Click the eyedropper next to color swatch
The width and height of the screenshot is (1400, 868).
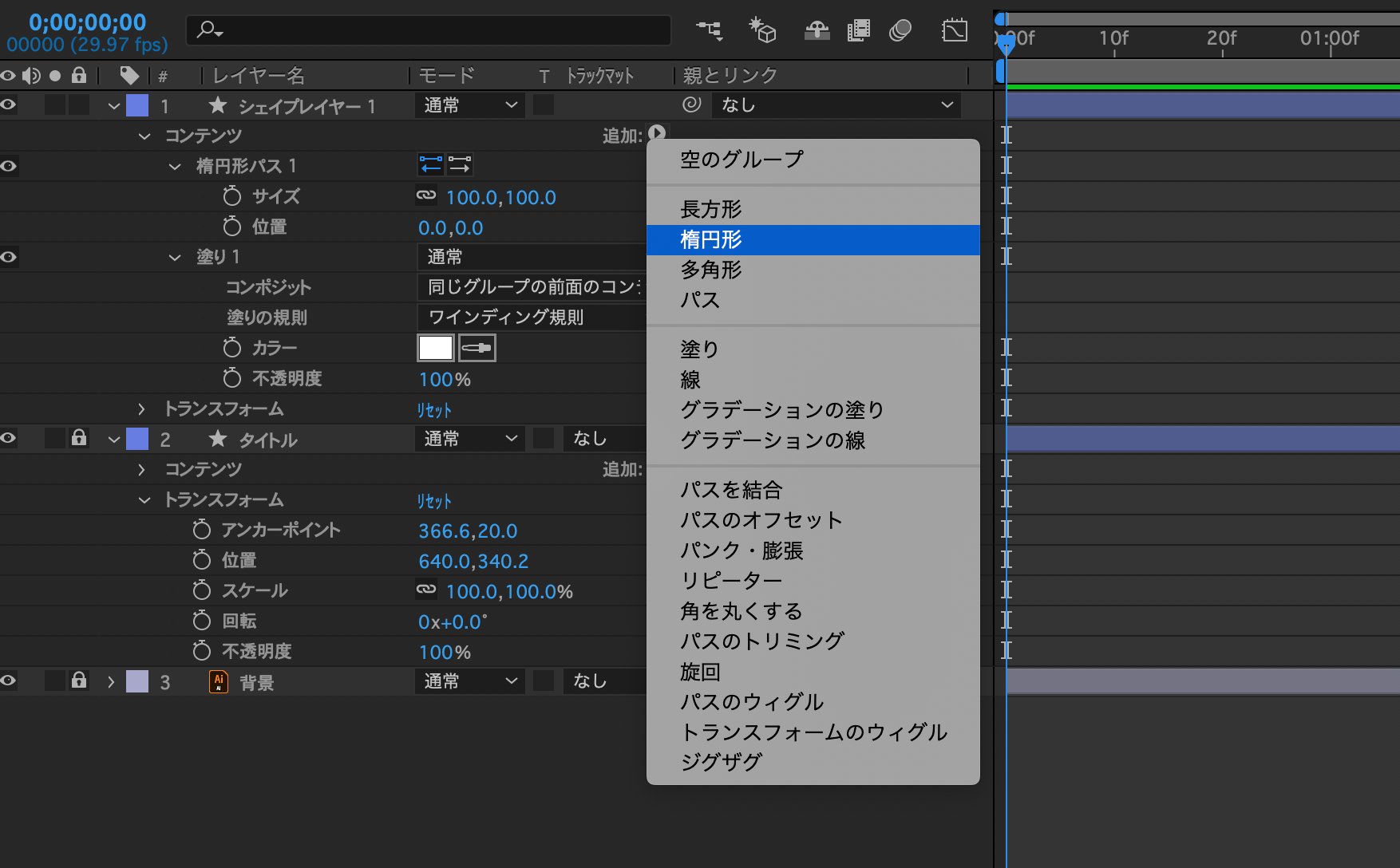tap(477, 348)
